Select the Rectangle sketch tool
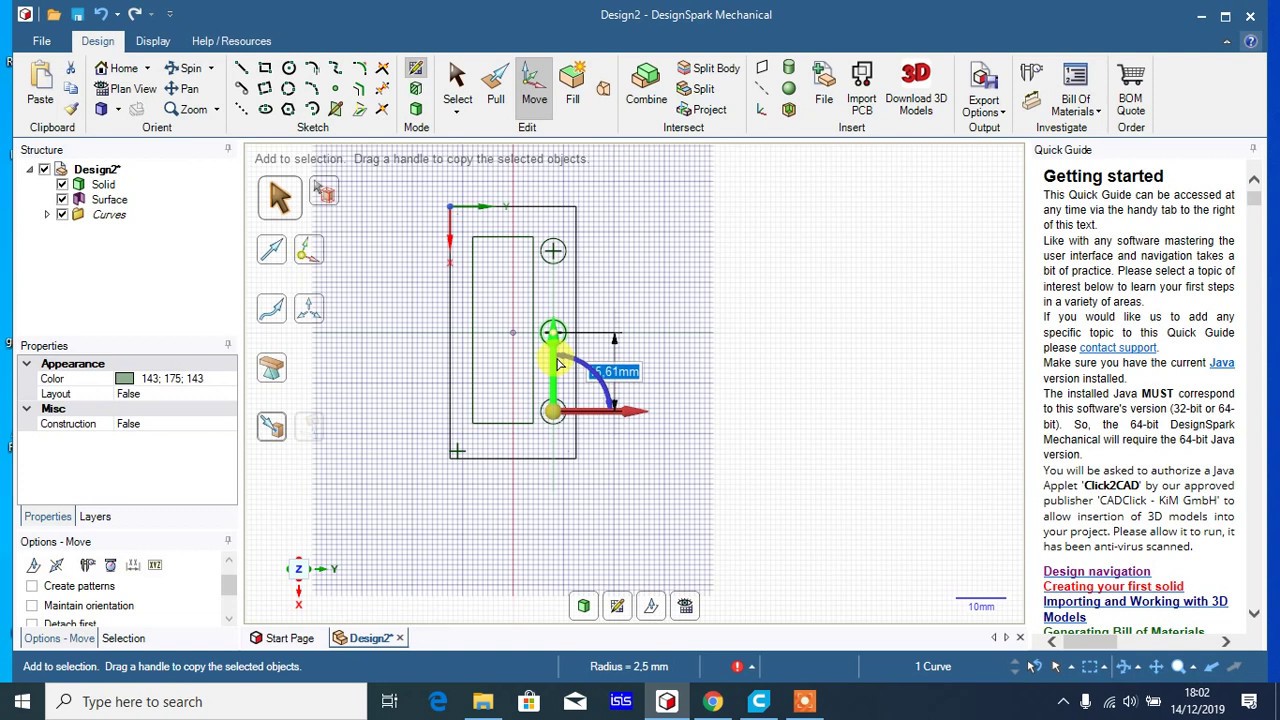 (x=265, y=68)
